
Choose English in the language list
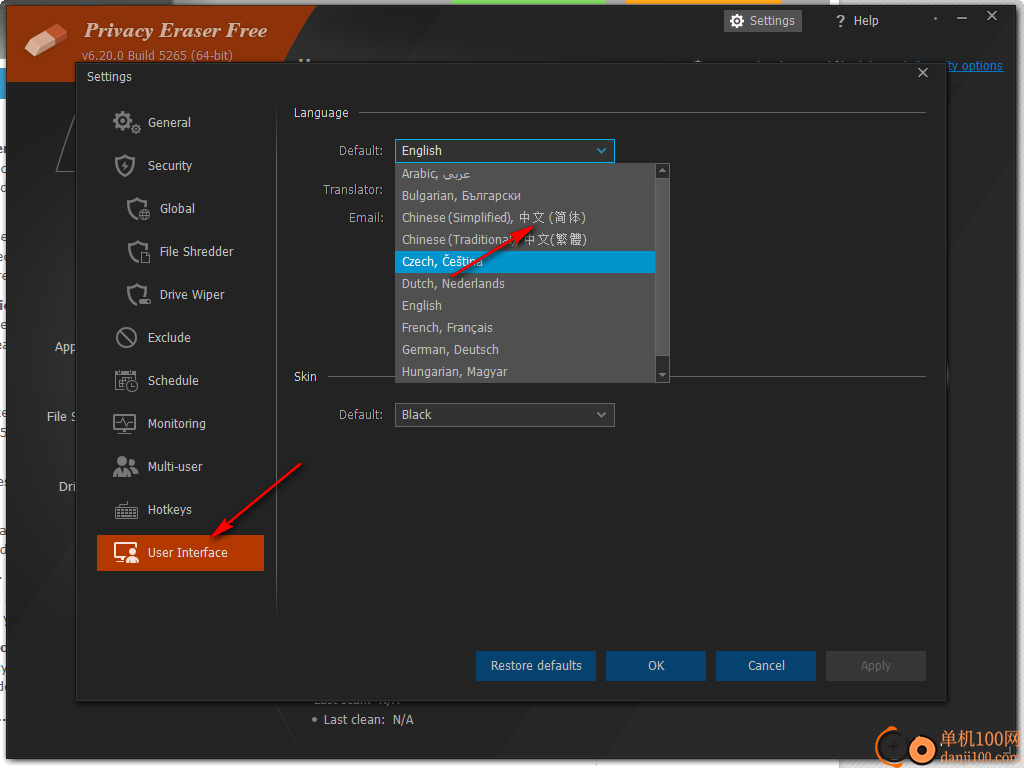point(525,306)
